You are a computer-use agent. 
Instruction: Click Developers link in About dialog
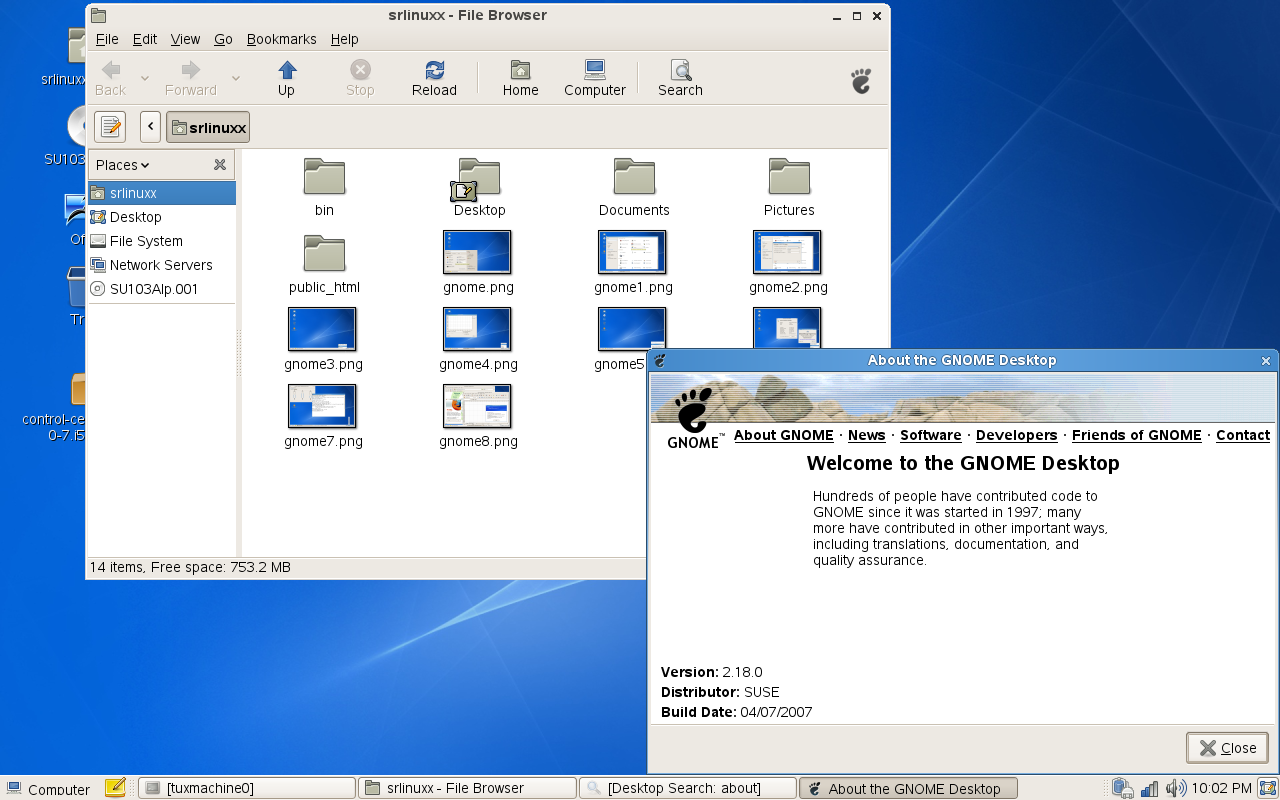1016,435
